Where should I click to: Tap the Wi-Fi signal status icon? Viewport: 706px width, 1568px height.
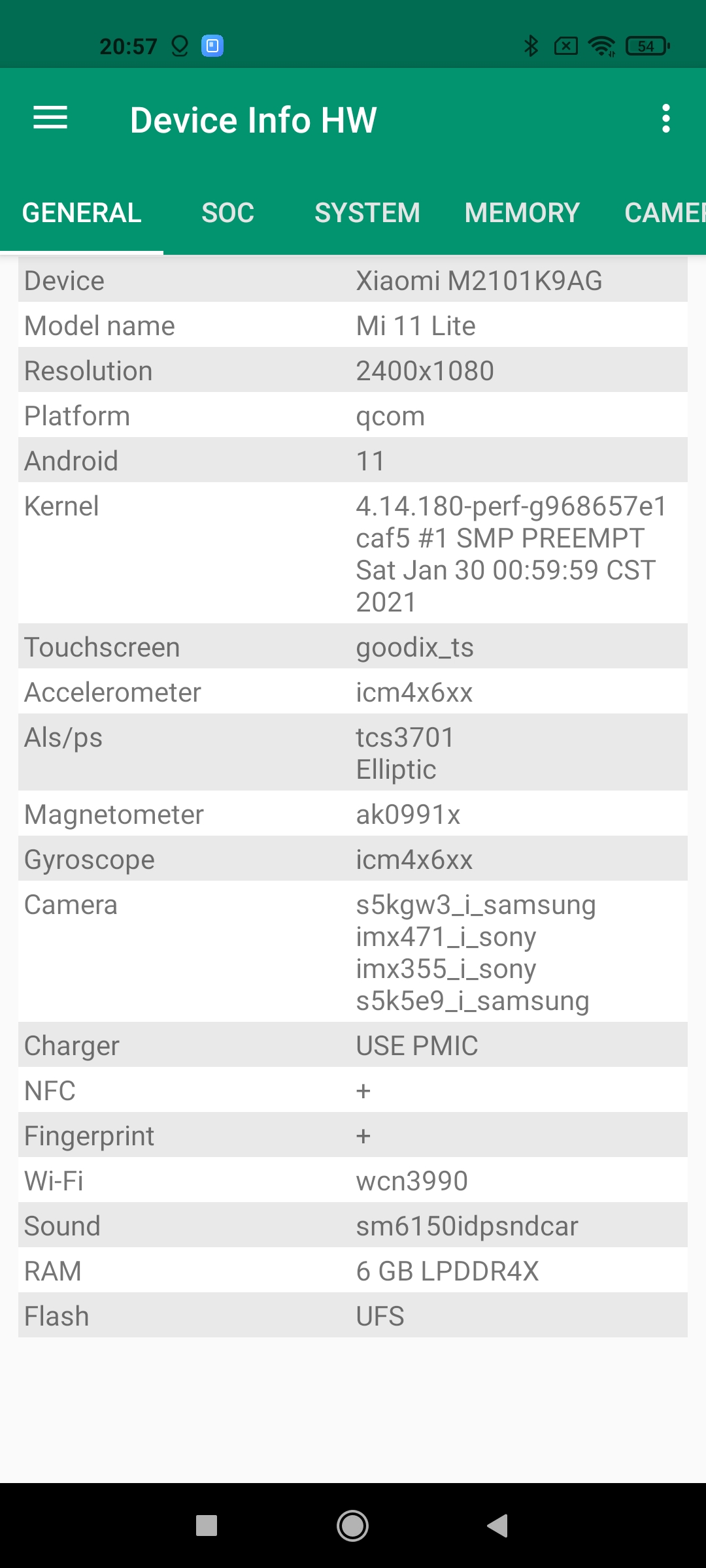click(x=601, y=46)
